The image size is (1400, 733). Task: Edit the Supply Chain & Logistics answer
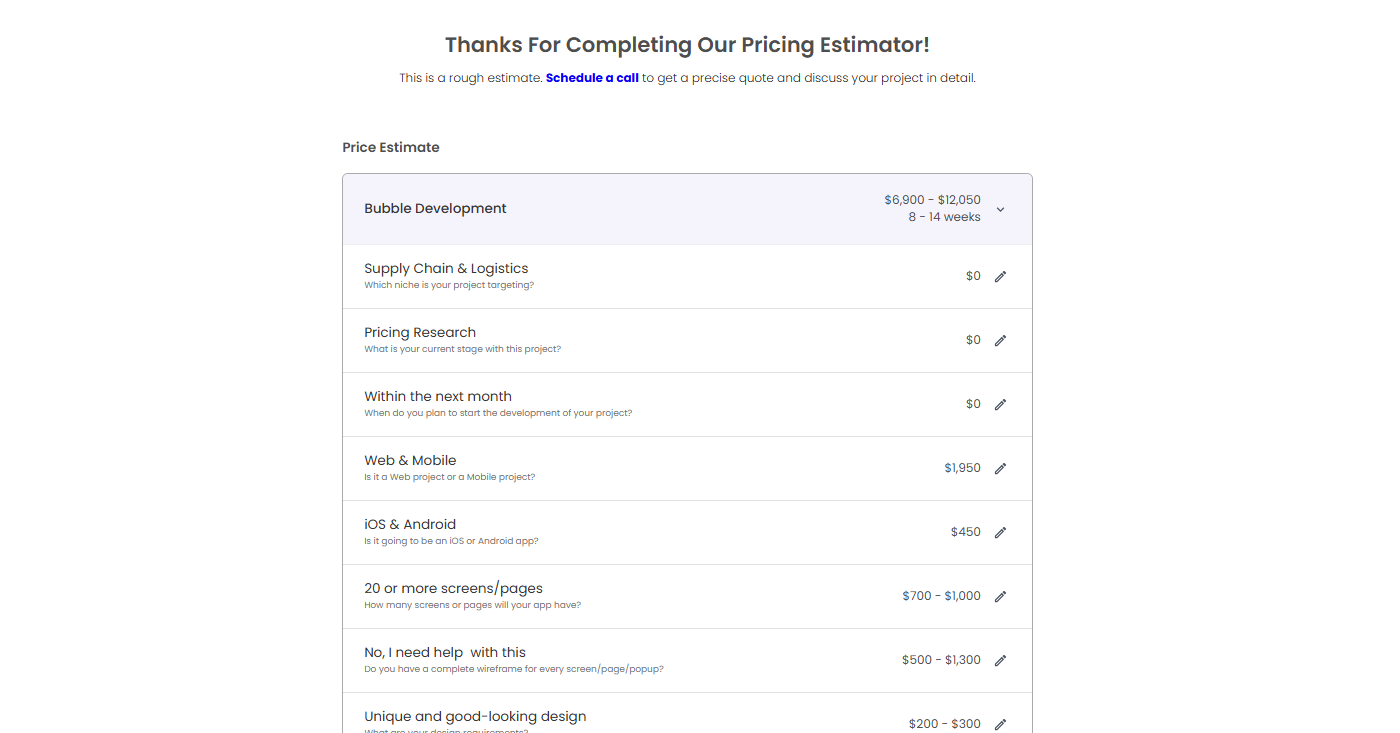(1000, 276)
